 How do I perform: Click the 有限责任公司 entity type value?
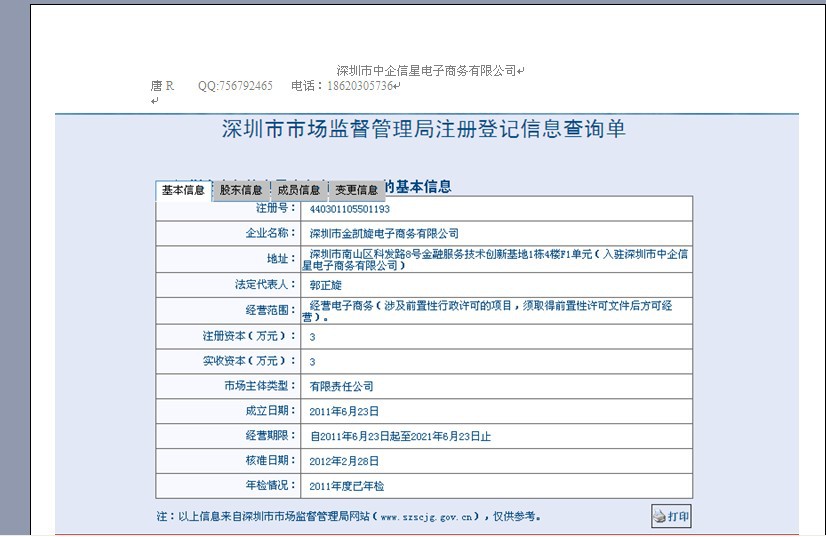pos(341,386)
